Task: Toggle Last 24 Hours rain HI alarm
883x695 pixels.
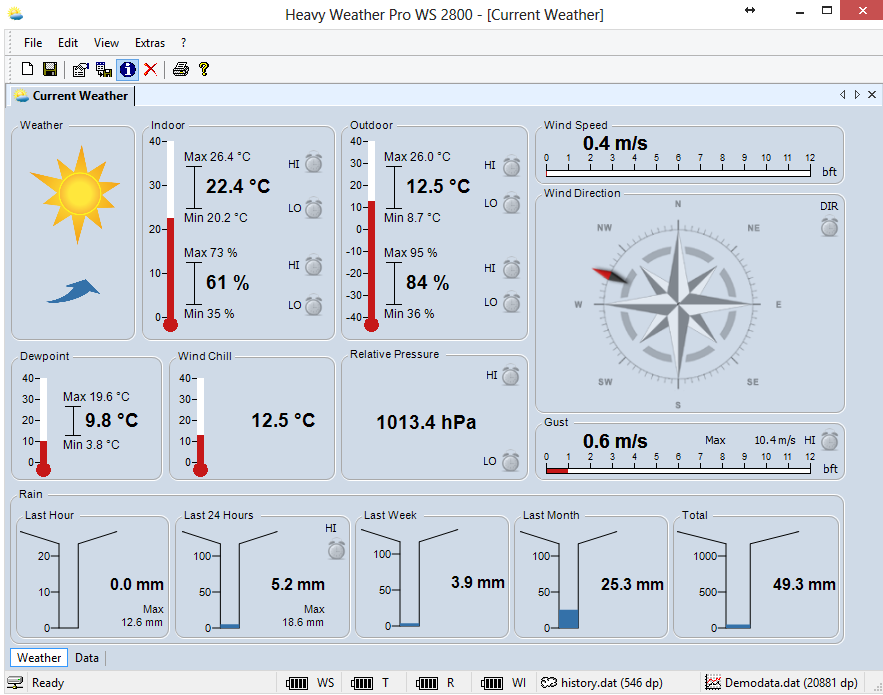Action: pos(336,549)
